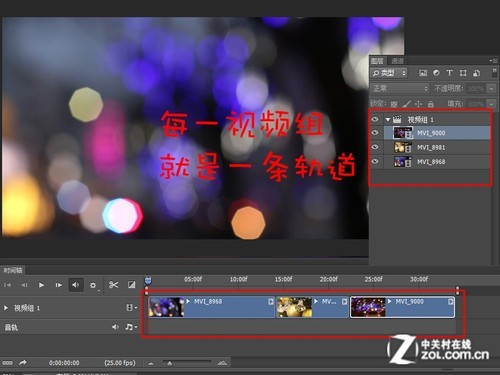The image size is (500, 375).
Task: Lock position move icon
Action: point(418,104)
